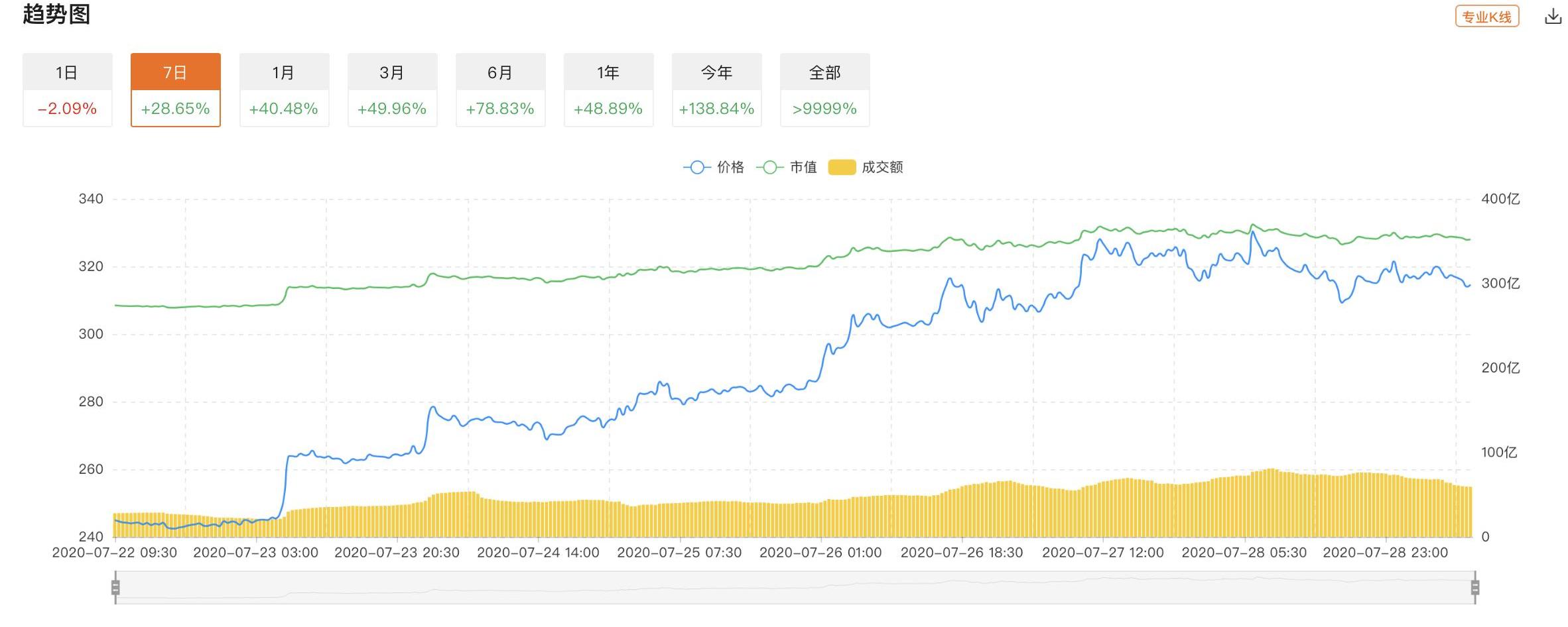
Task: Click the right zoom slider handle
Action: pyautogui.click(x=1474, y=587)
